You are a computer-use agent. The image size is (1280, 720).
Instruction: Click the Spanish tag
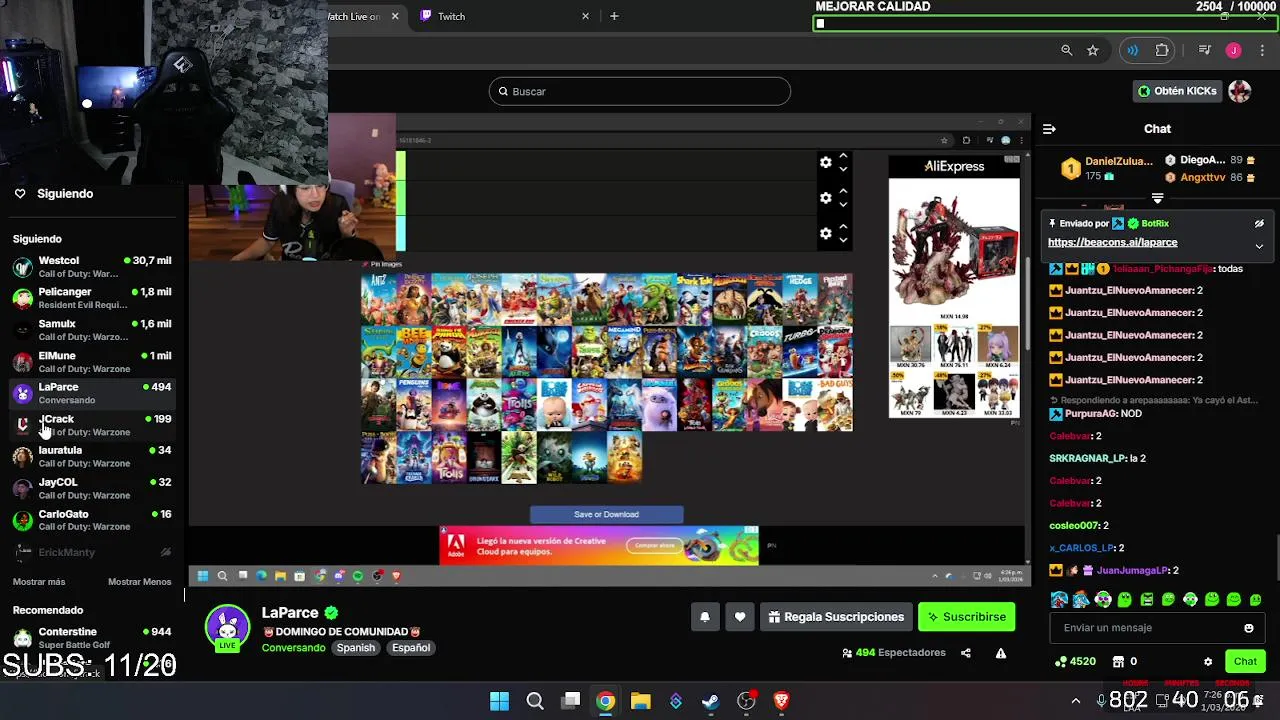point(355,648)
